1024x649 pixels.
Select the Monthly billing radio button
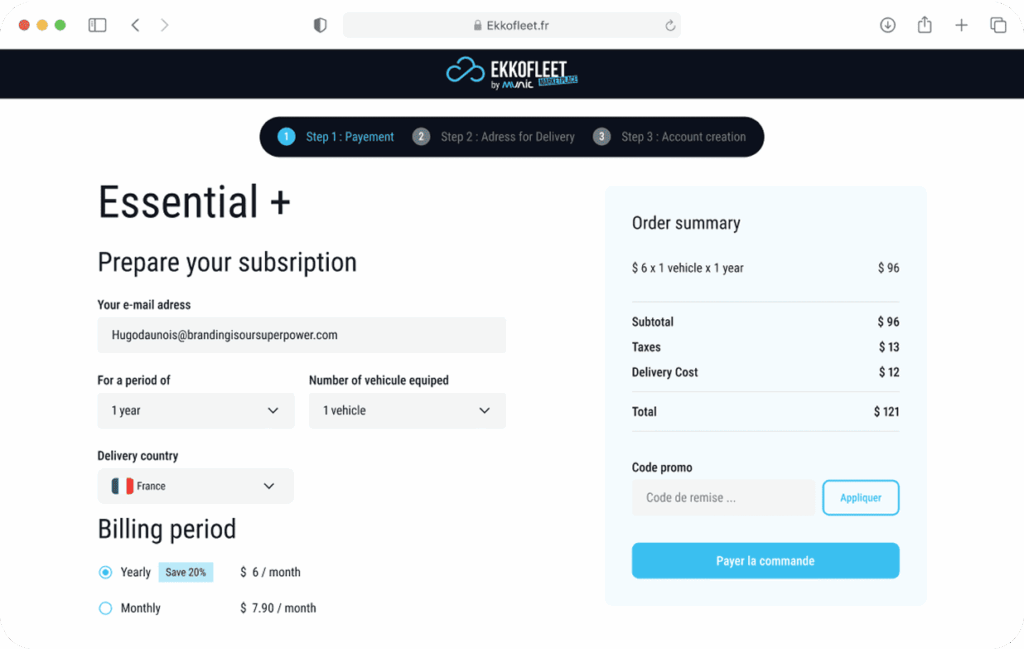[105, 608]
